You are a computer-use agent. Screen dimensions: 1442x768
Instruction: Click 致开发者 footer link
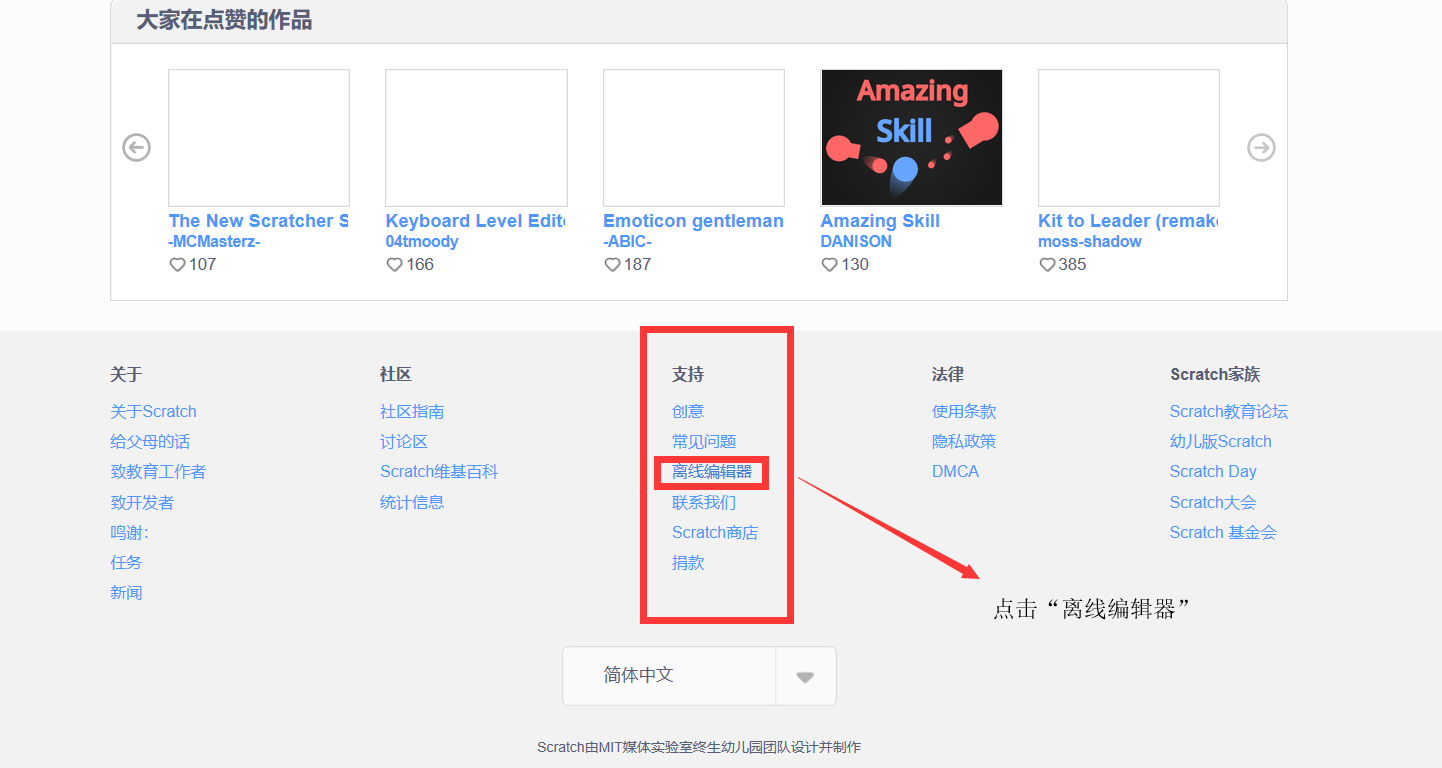[142, 503]
